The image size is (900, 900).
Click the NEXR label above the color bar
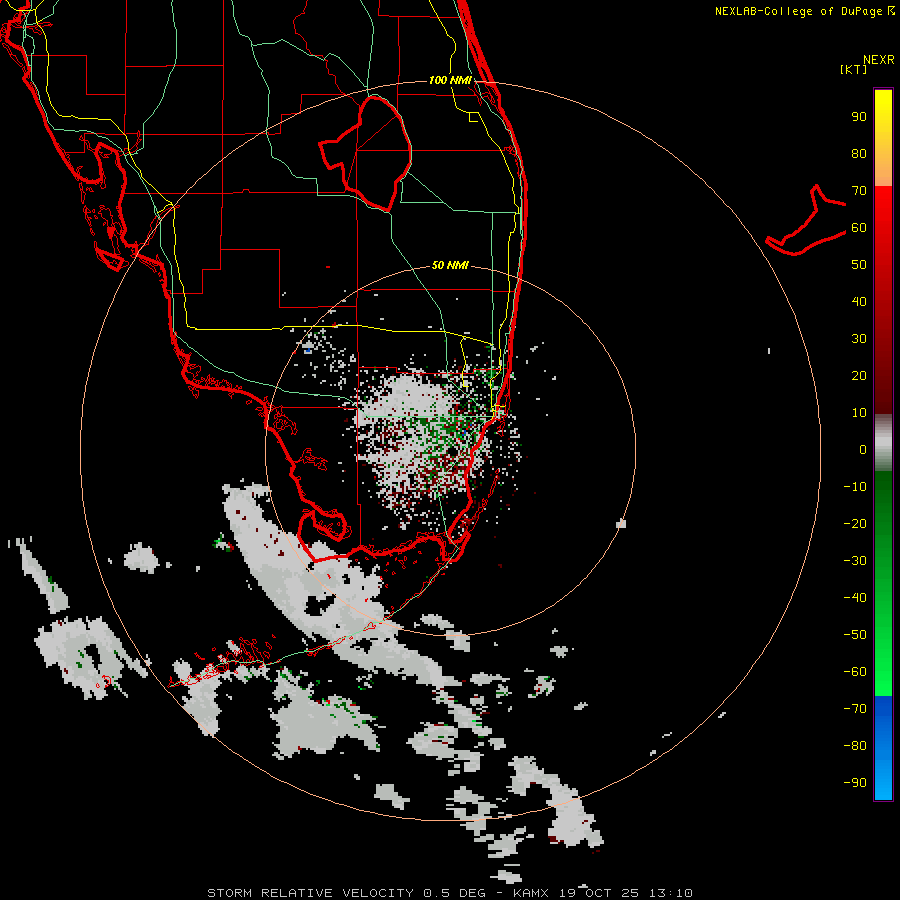(x=879, y=60)
